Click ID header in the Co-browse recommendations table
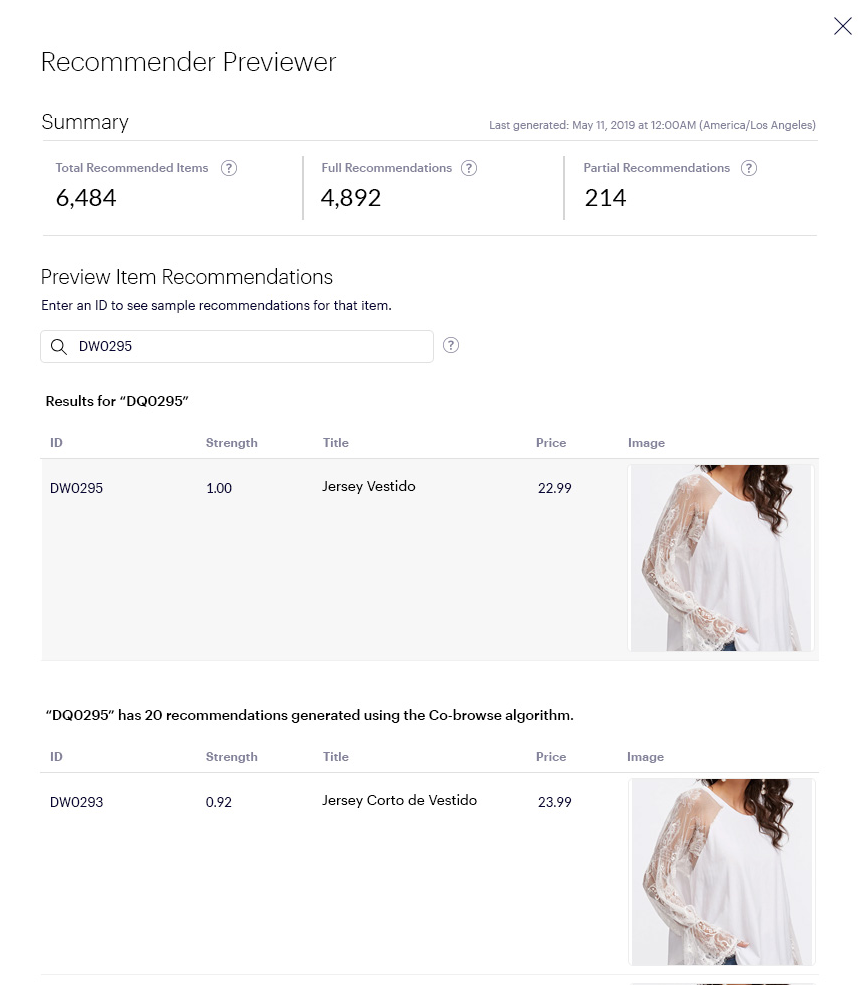This screenshot has height=985, width=864. click(x=56, y=757)
